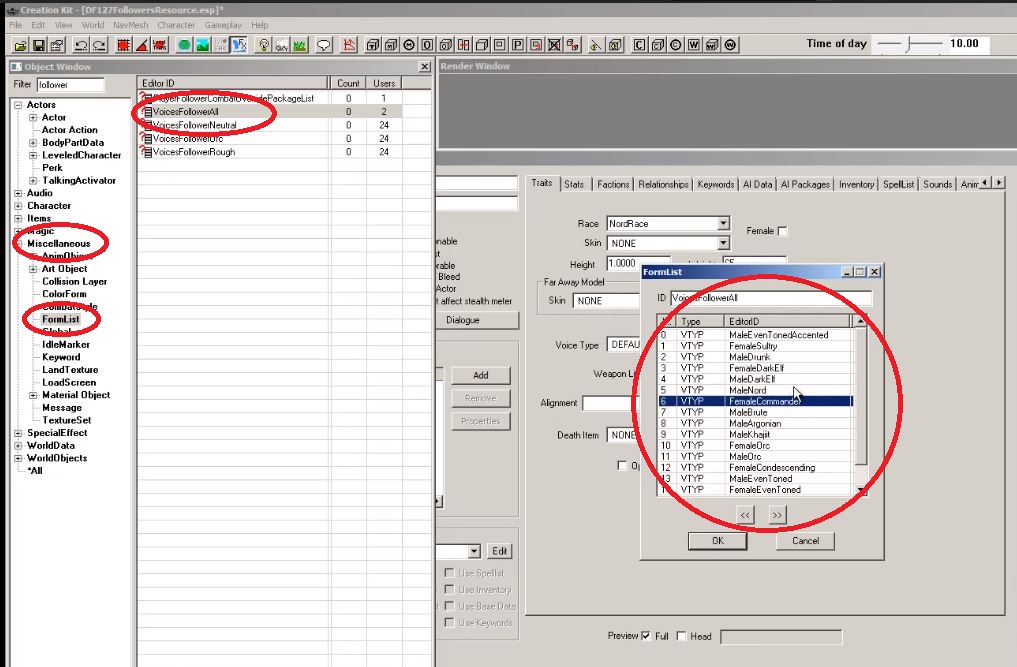Click the Open file folder toolbar icon
Screen dimensions: 1017x667
pyautogui.click(x=20, y=45)
